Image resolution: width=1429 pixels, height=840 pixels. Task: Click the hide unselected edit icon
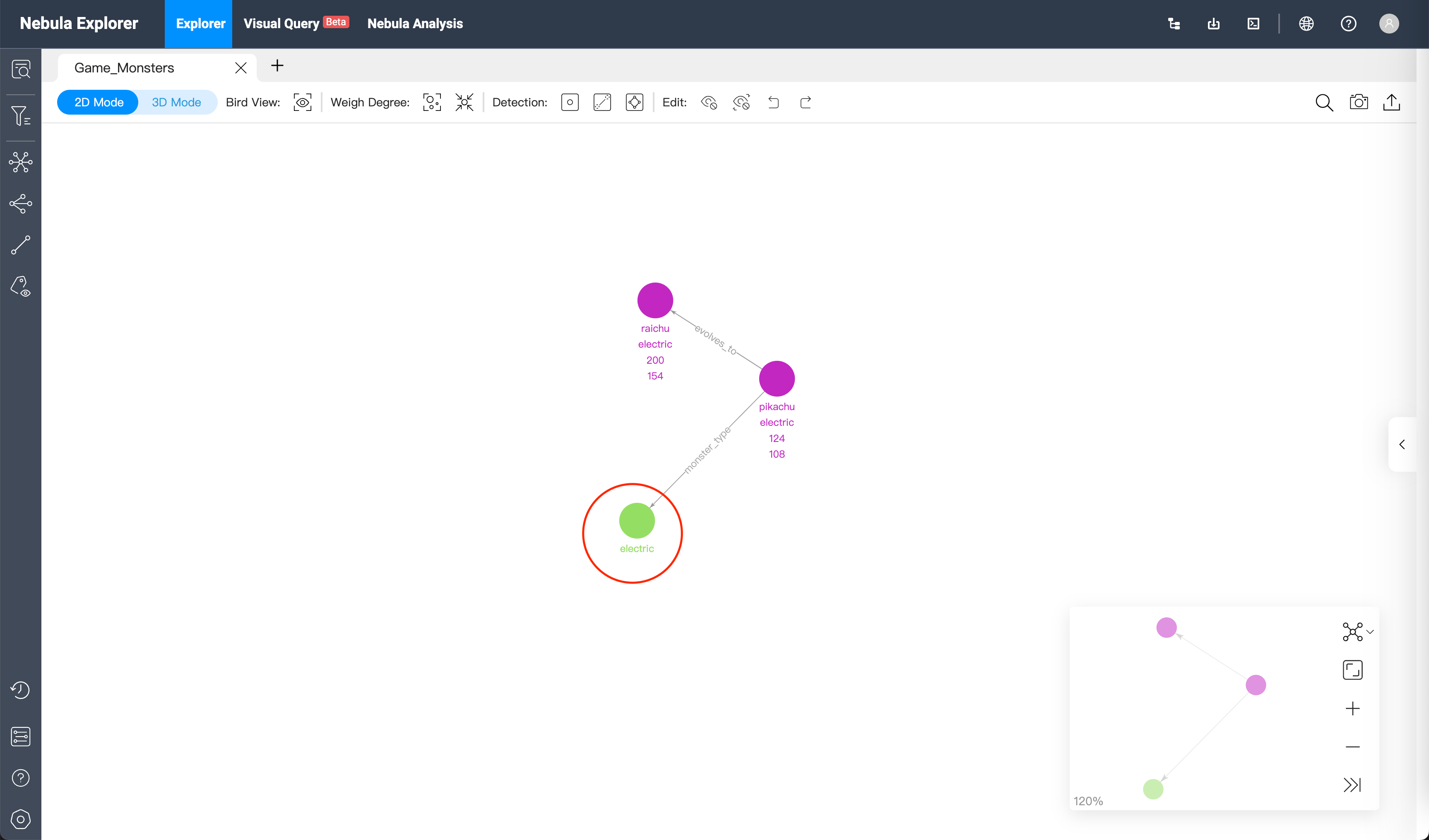741,102
